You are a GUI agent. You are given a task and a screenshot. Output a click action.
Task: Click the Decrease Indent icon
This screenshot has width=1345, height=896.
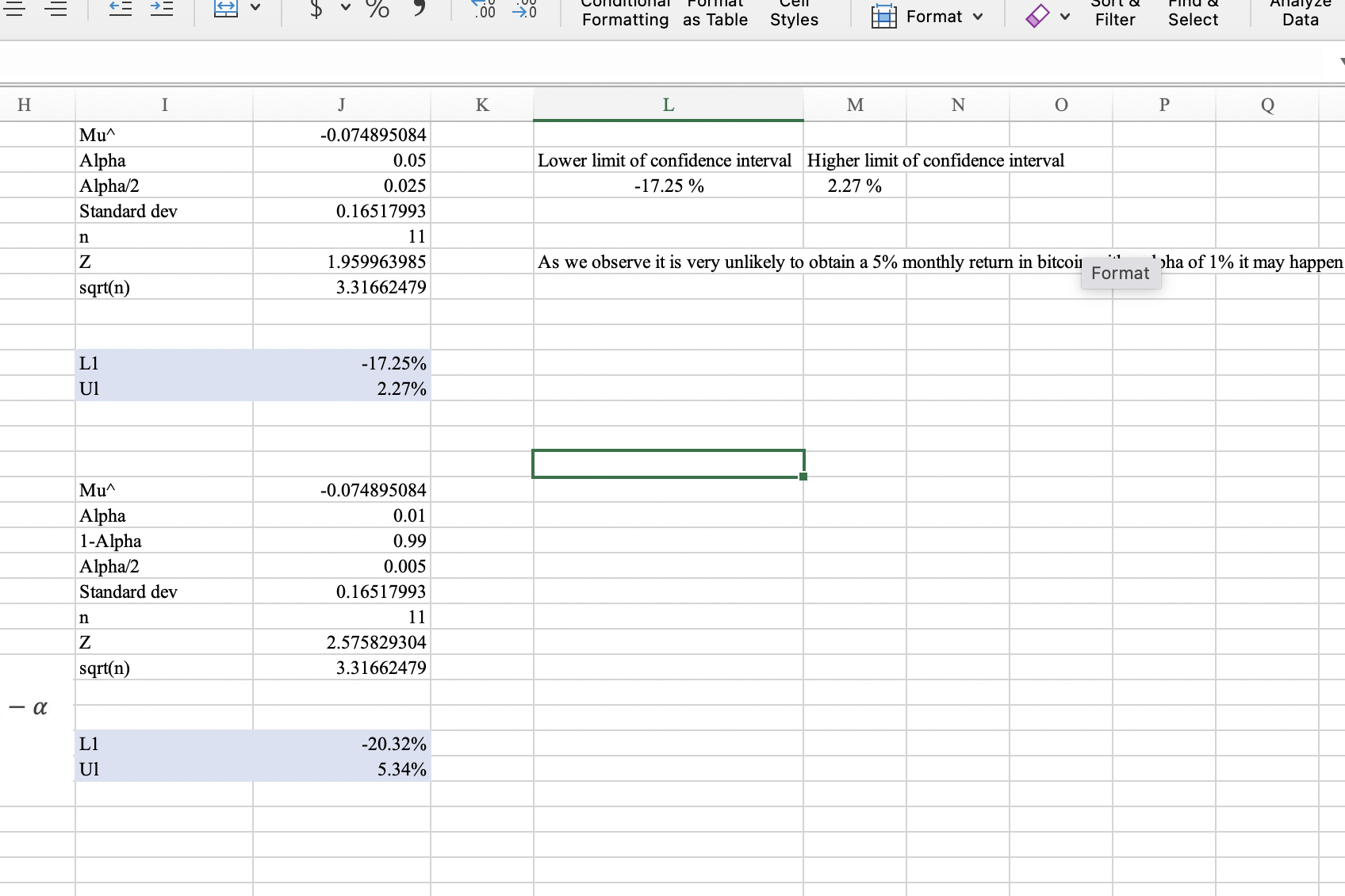pyautogui.click(x=120, y=8)
